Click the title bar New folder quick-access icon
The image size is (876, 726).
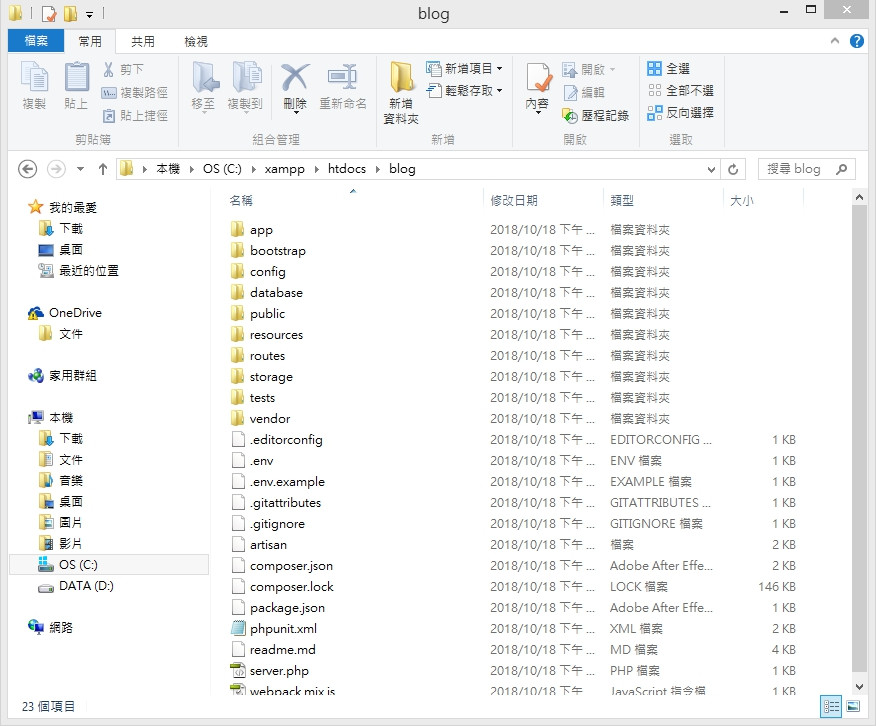tap(70, 13)
